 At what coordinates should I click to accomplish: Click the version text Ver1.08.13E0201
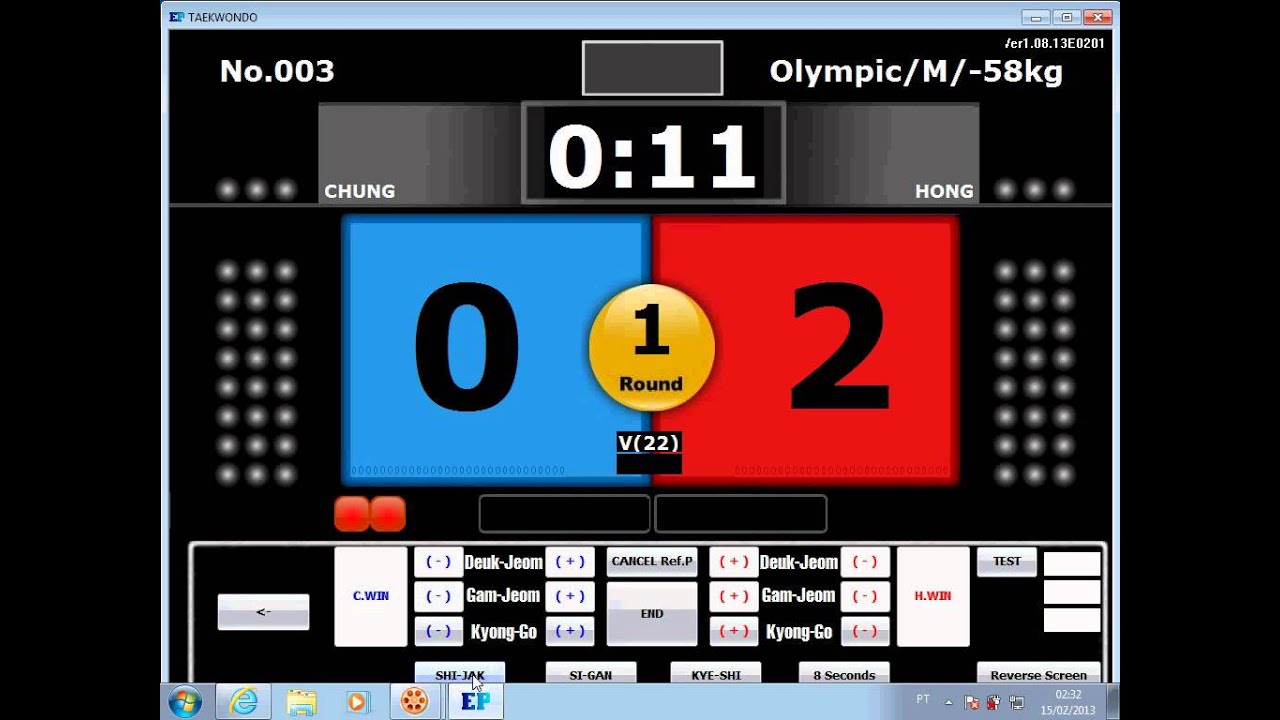pyautogui.click(x=1055, y=43)
